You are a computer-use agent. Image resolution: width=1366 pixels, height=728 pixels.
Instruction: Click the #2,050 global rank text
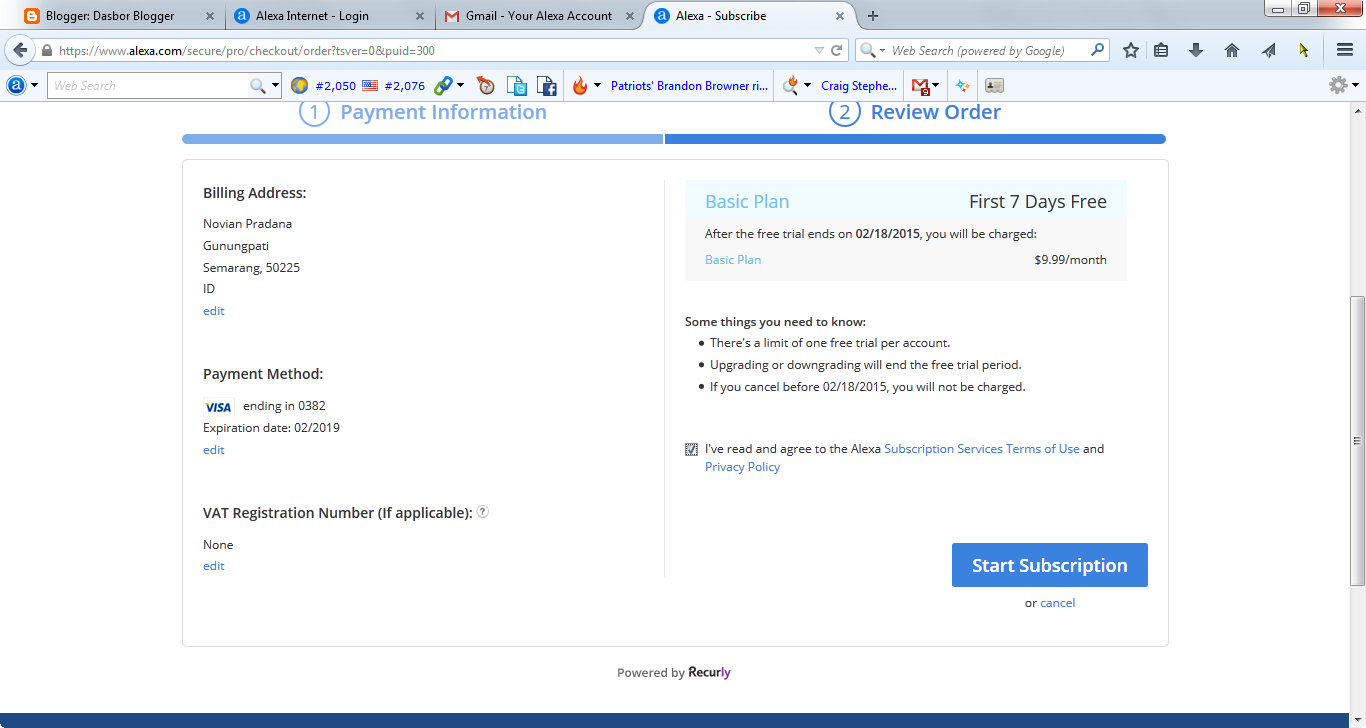pyautogui.click(x=335, y=86)
